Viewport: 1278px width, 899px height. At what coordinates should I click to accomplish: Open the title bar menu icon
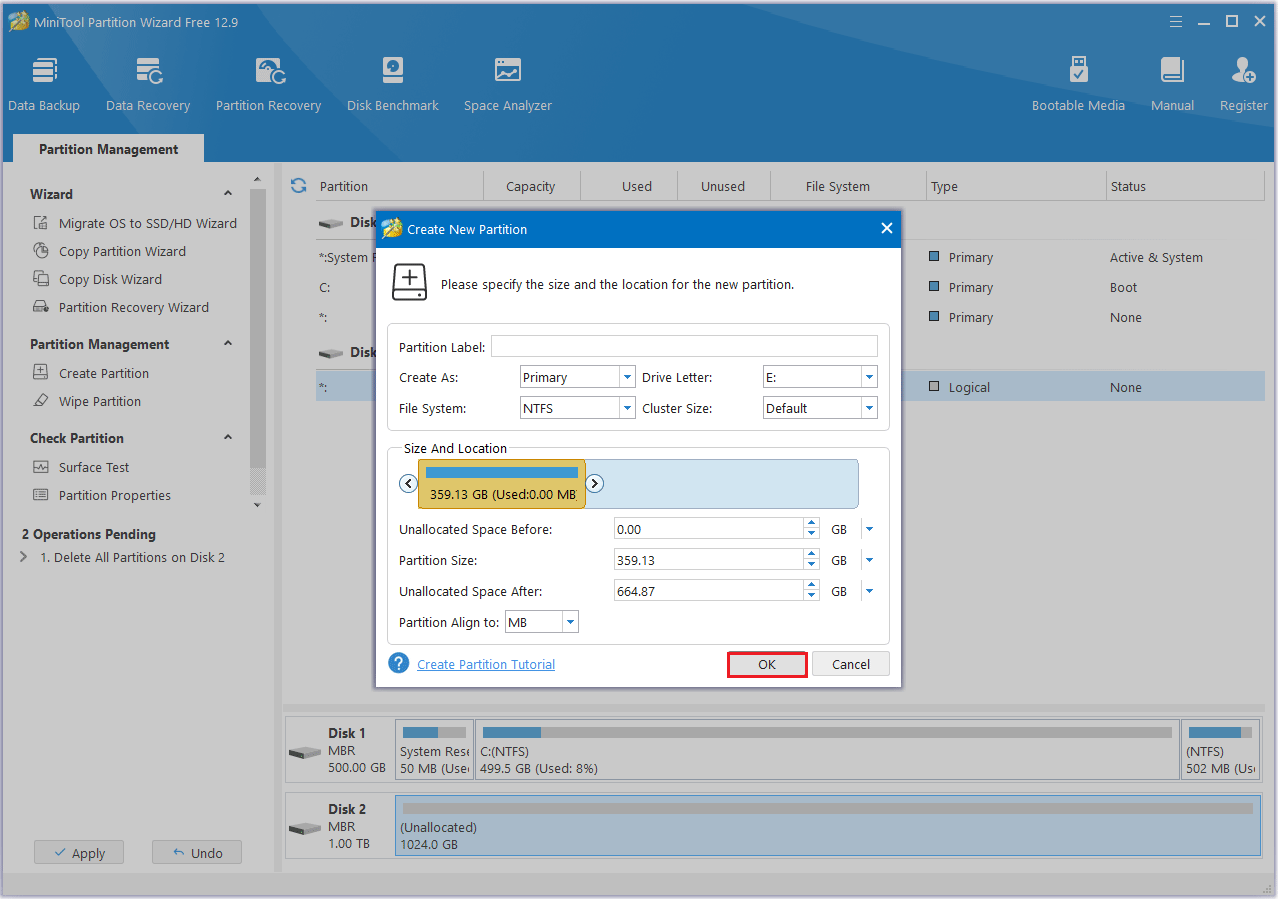pos(1177,21)
